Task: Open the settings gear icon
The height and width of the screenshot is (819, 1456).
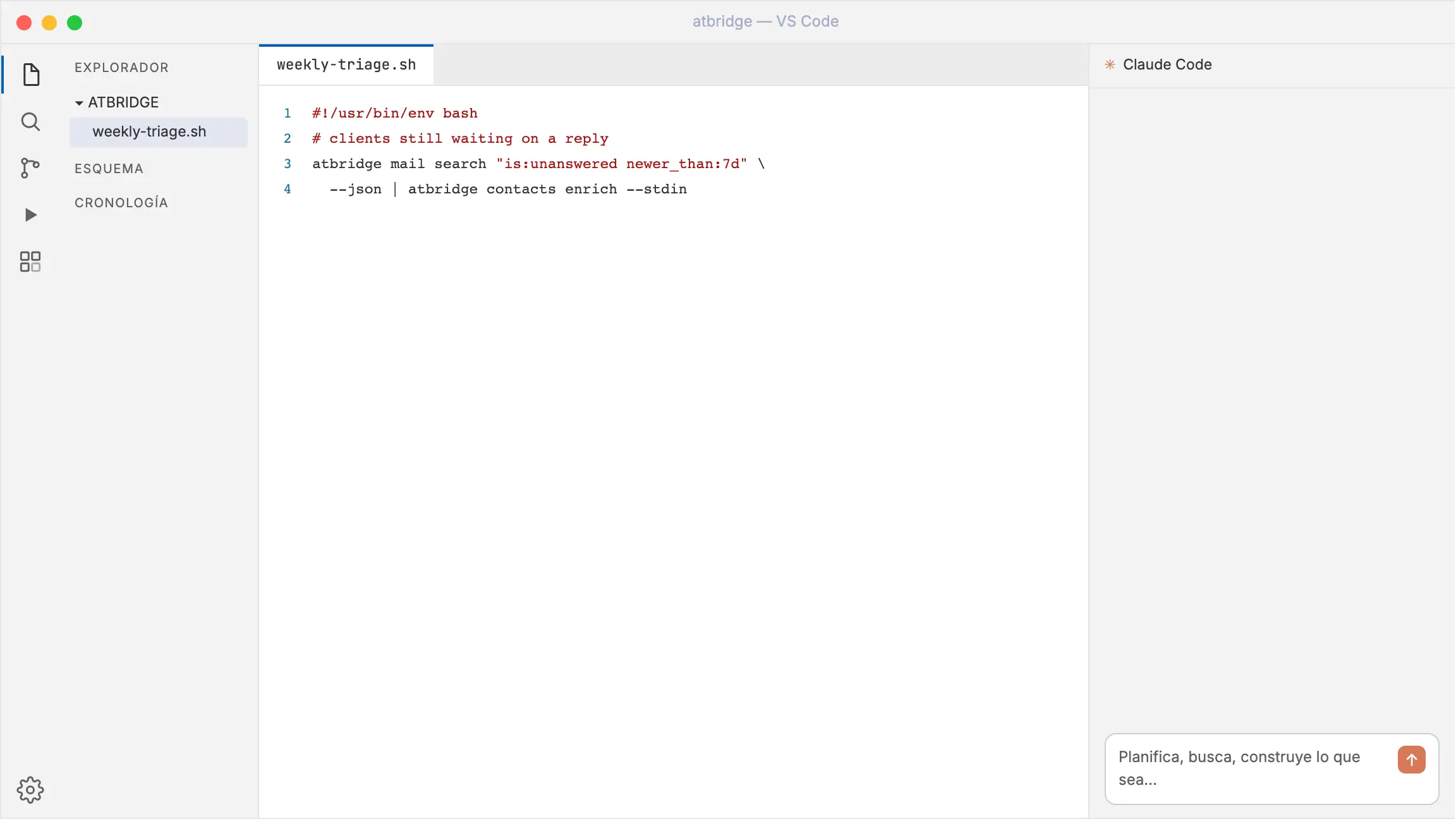Action: click(x=30, y=790)
